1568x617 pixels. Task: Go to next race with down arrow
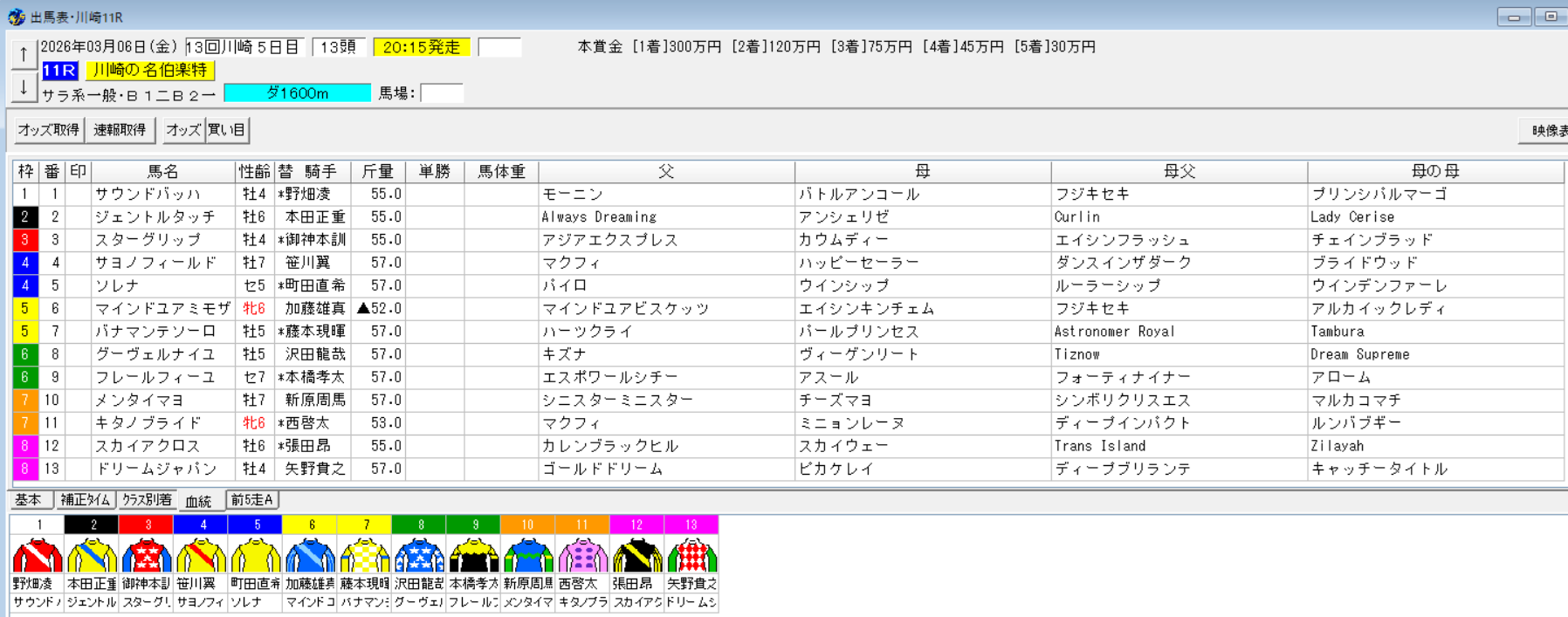[24, 87]
